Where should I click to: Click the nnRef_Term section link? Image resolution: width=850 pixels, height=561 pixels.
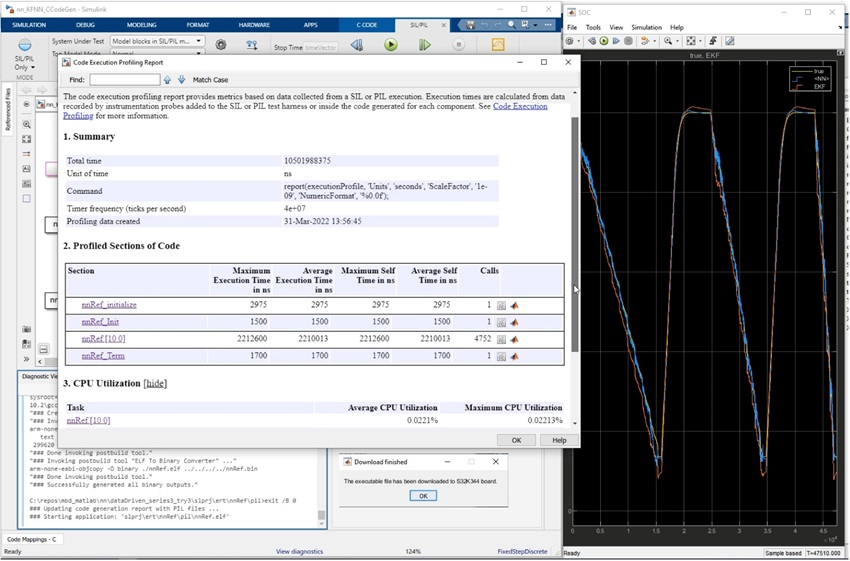[x=103, y=355]
